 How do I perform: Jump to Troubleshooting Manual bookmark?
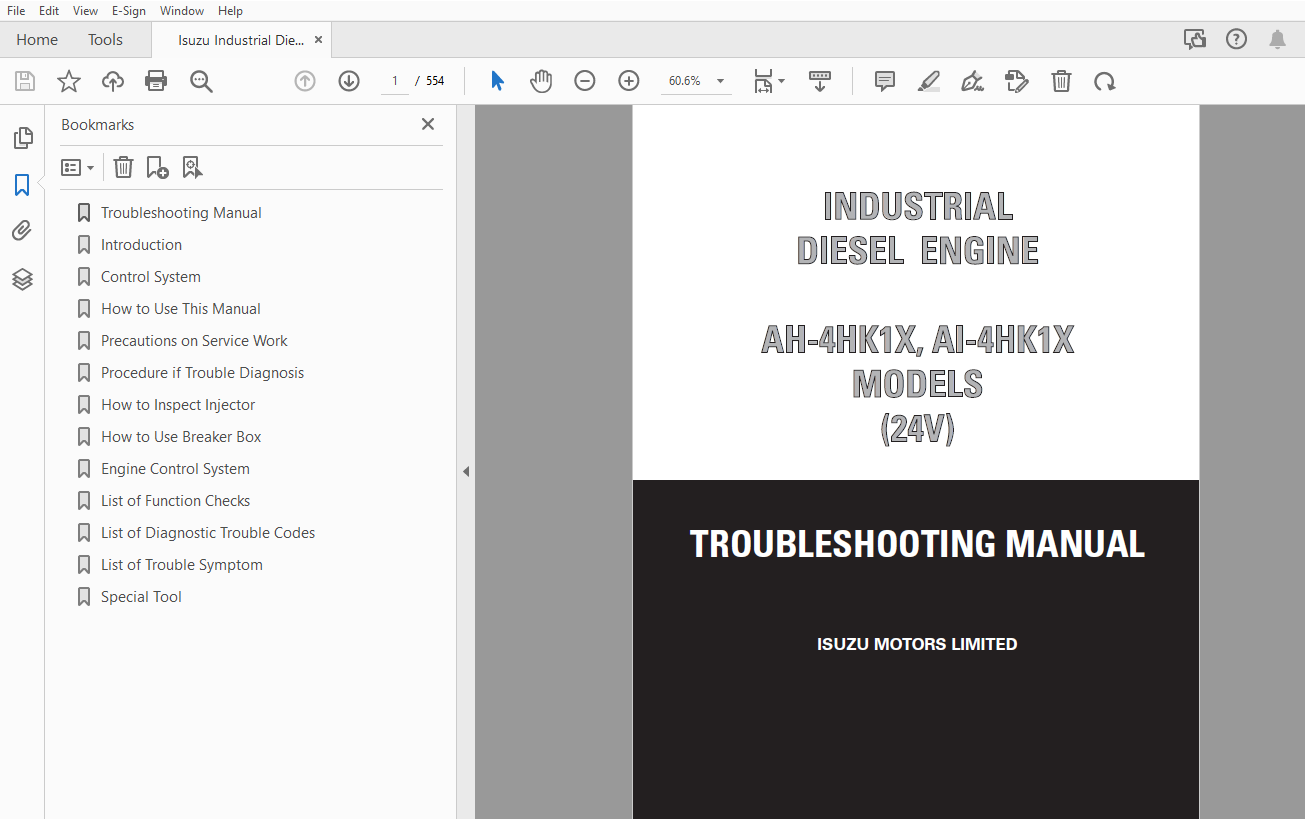click(181, 213)
